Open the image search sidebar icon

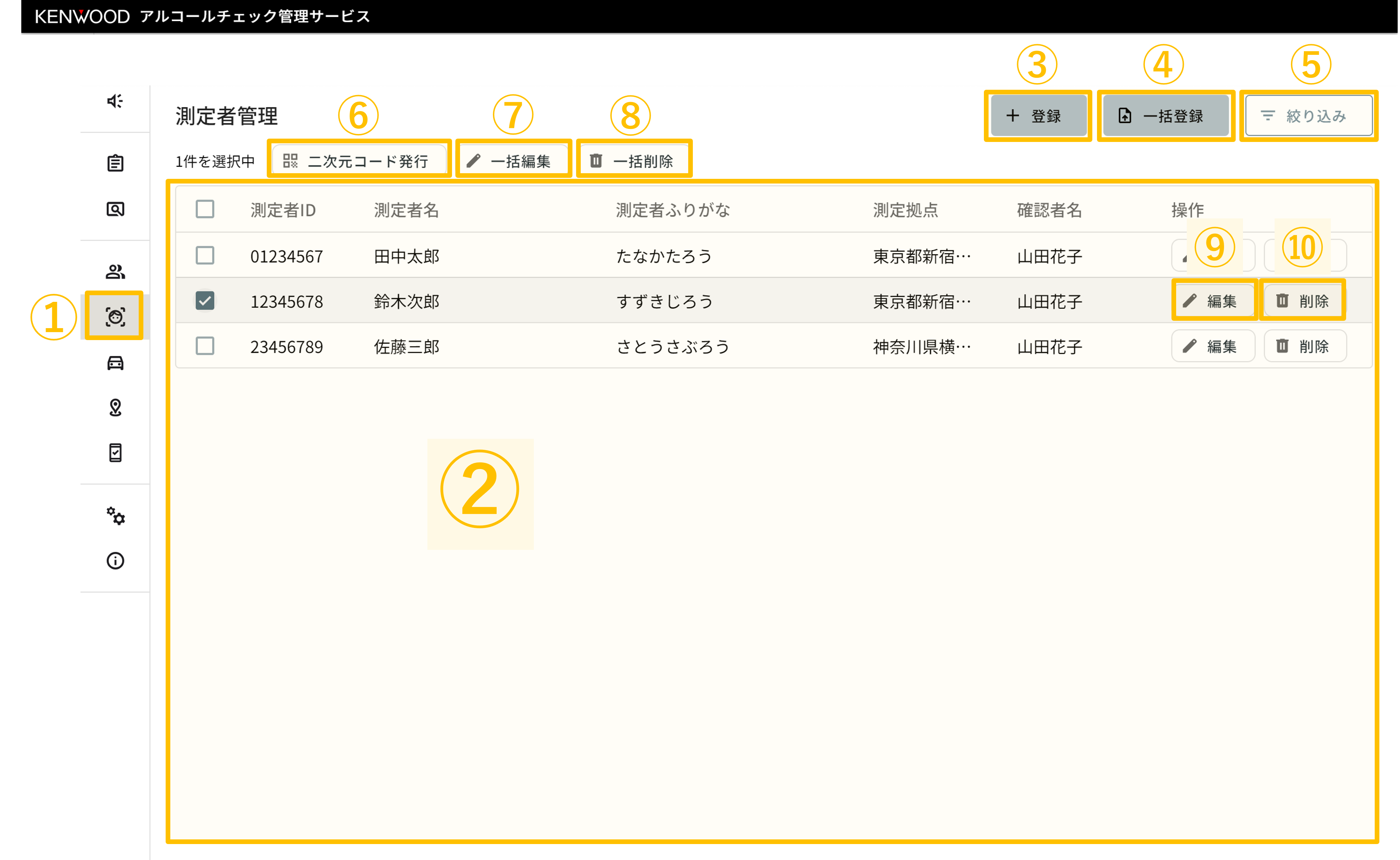115,209
